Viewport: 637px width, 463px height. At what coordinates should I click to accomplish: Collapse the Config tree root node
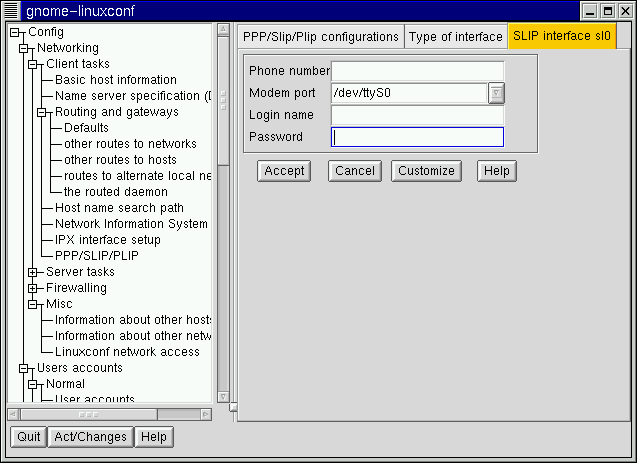(x=14, y=32)
